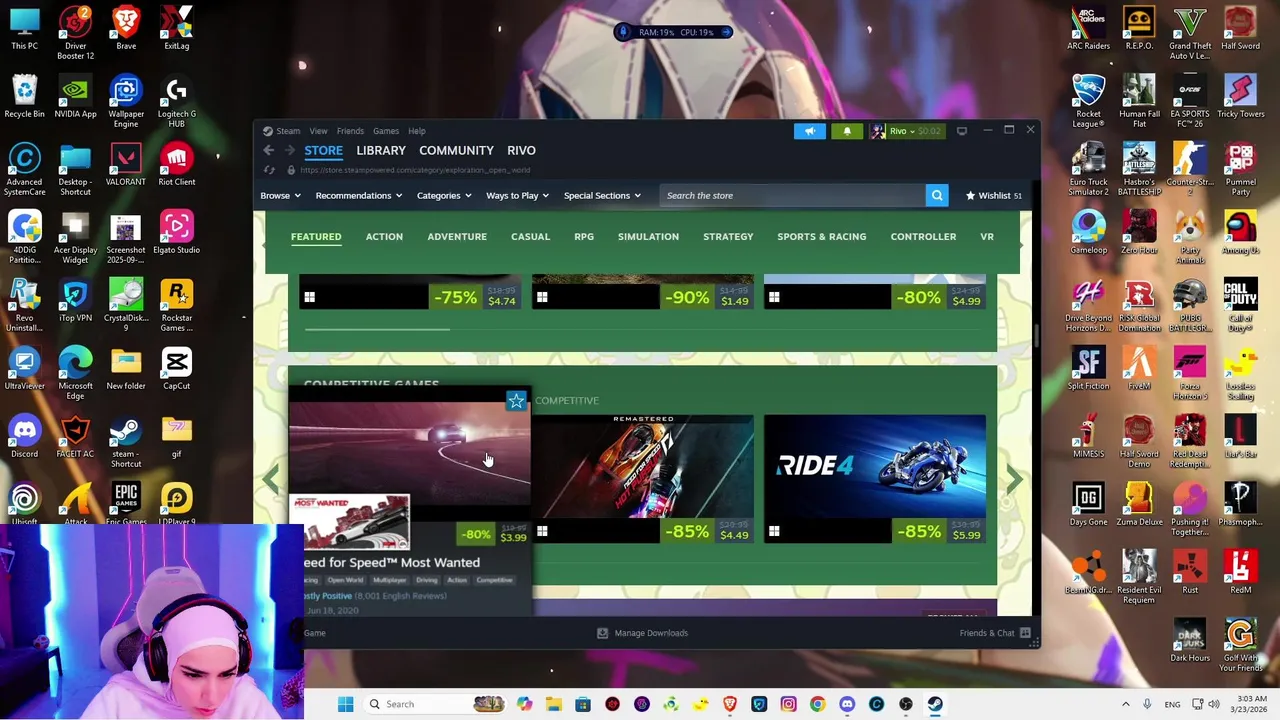
Task: Toggle Steam Big Picture monitor icon
Action: pyautogui.click(x=962, y=131)
